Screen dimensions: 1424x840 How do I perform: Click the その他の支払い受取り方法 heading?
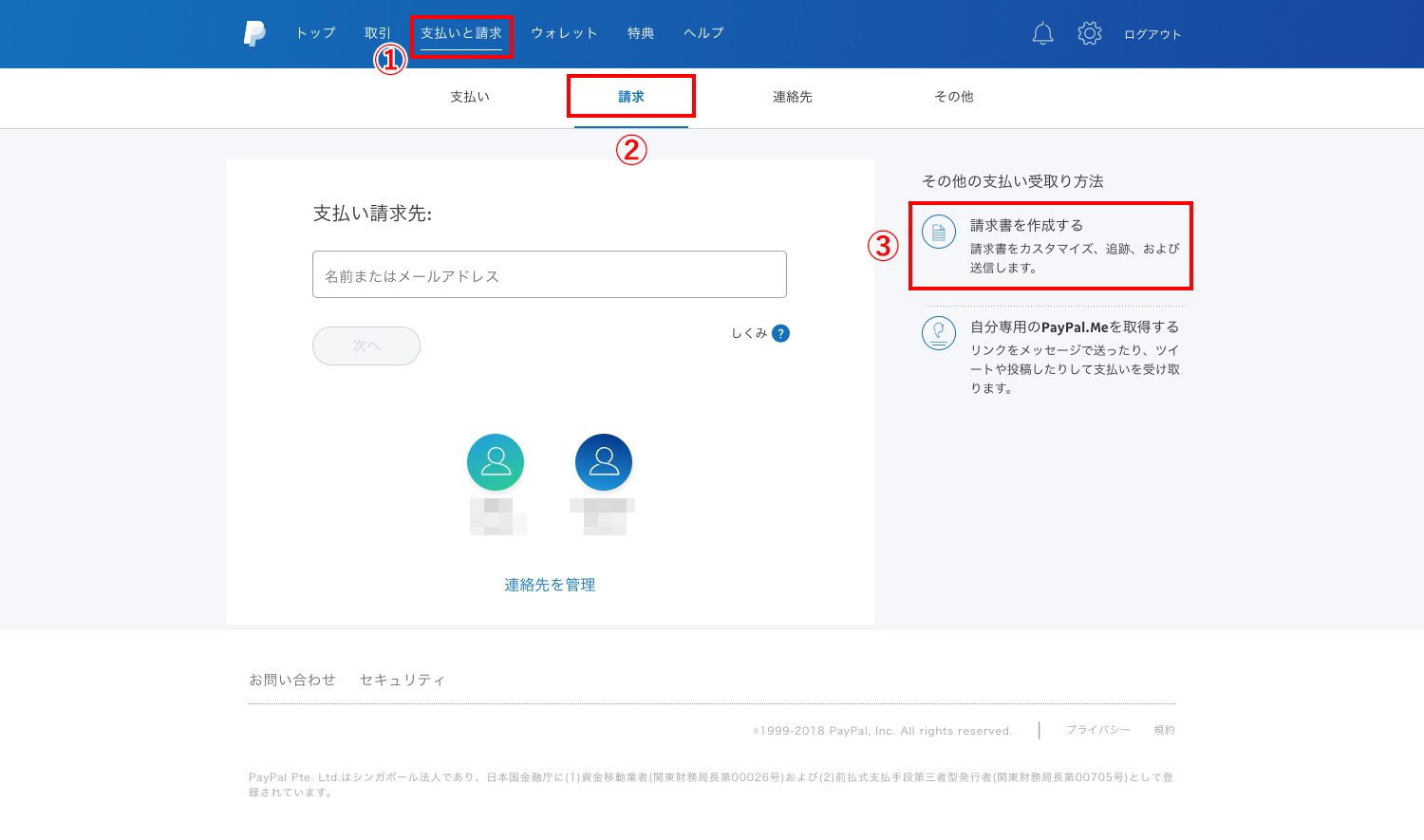(x=1013, y=181)
